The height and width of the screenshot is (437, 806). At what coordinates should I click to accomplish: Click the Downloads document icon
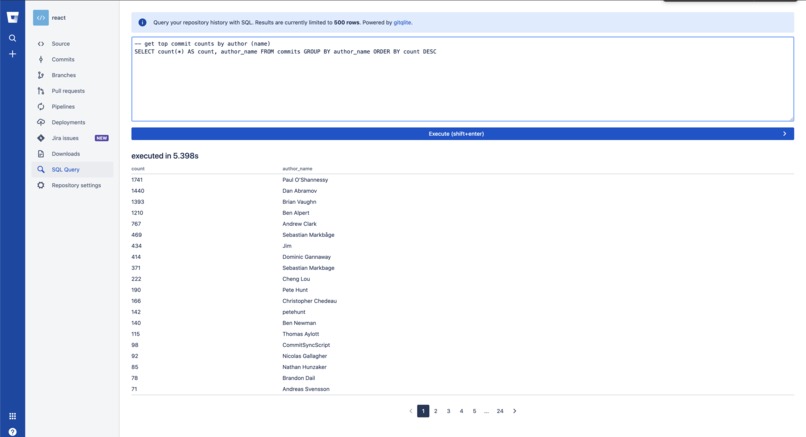pos(41,154)
